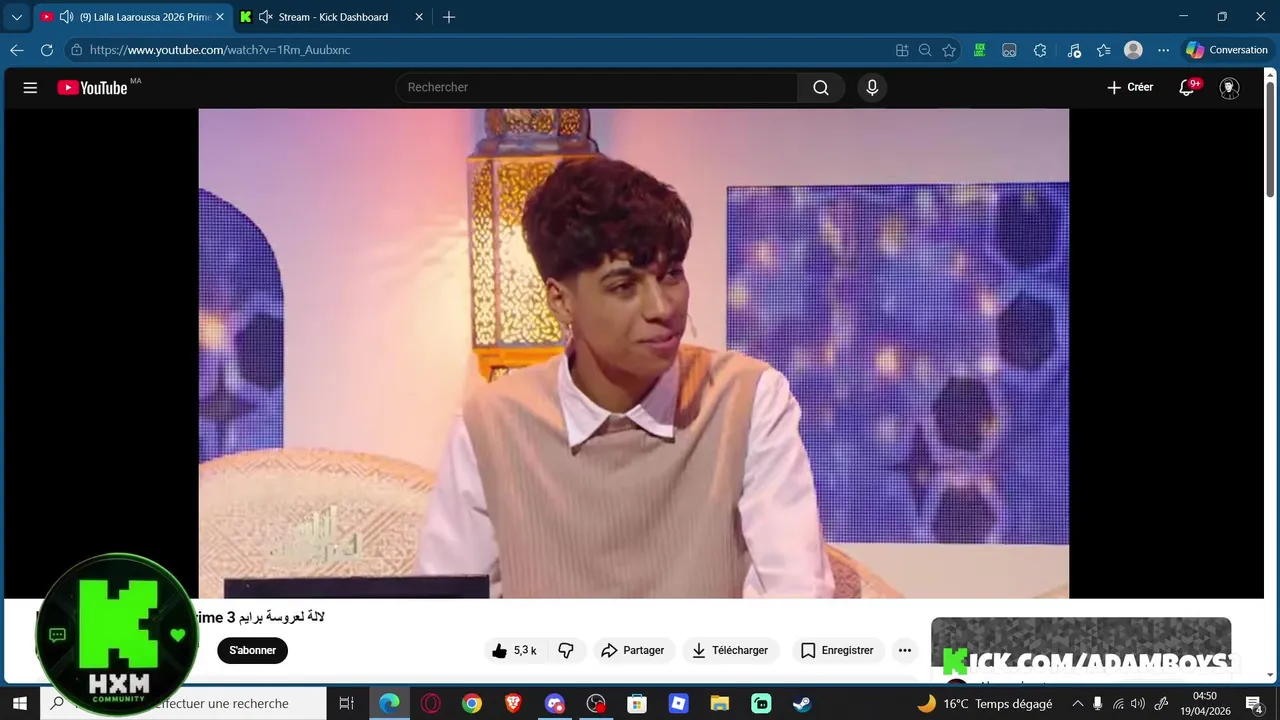Dislike the video with thumbs down
Image resolution: width=1280 pixels, height=720 pixels.
tap(566, 650)
